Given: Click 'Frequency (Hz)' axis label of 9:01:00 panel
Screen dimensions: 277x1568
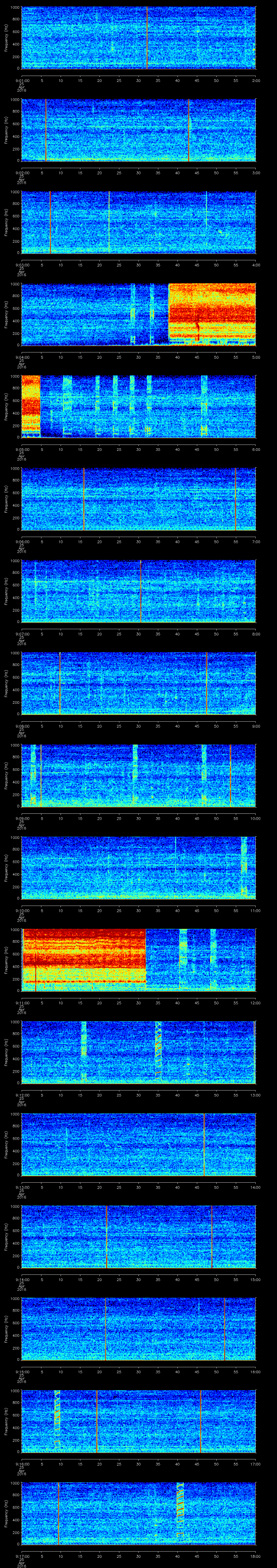Looking at the screenshot, I should 6,38.
